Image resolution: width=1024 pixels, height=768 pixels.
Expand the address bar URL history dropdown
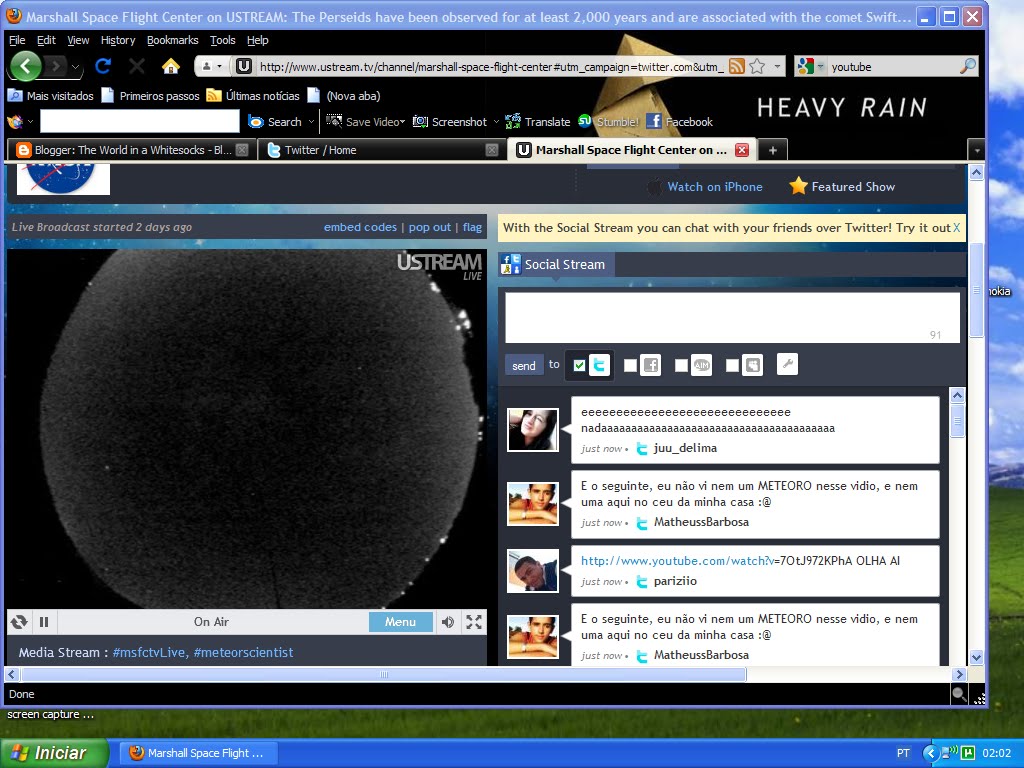(x=777, y=66)
